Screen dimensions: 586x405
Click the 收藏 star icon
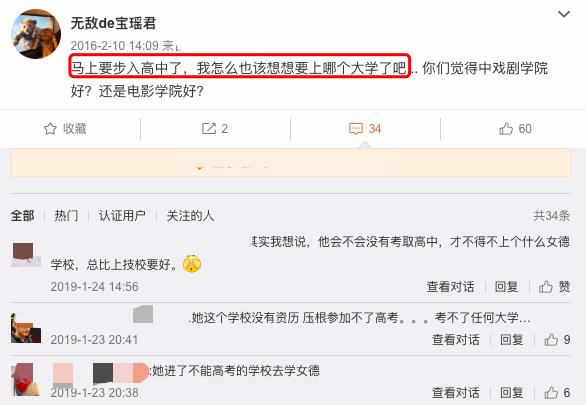click(x=50, y=129)
